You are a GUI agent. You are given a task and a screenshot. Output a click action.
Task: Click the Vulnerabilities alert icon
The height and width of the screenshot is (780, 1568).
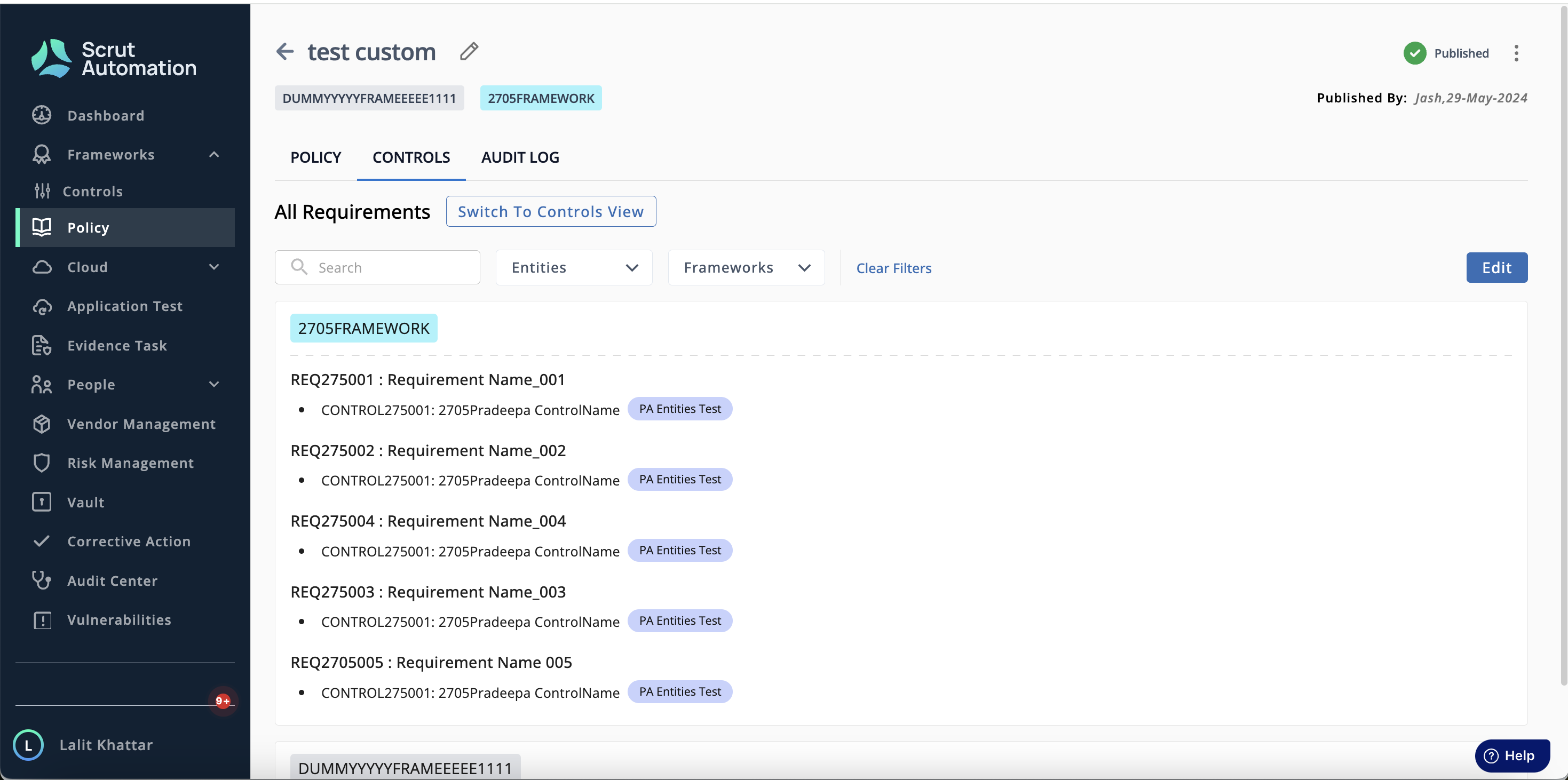[42, 619]
